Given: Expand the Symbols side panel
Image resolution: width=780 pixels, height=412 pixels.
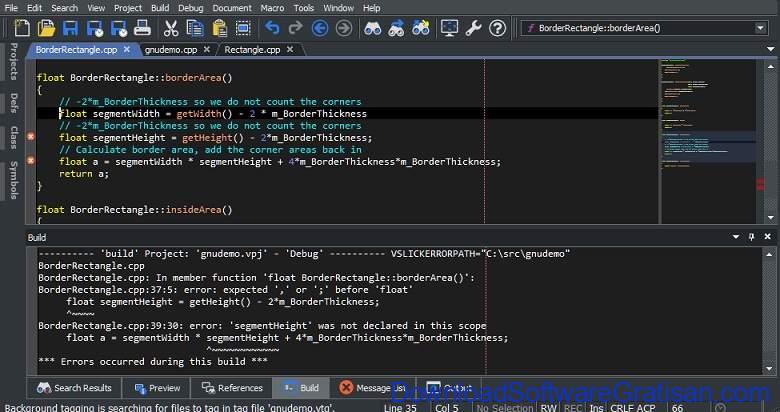Looking at the screenshot, I should coord(13,180).
